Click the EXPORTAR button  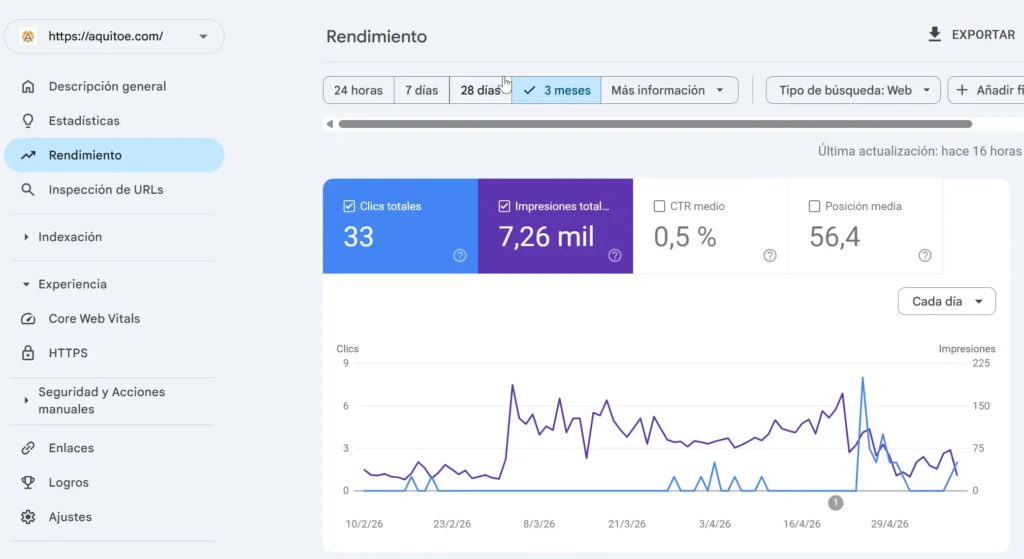972,35
